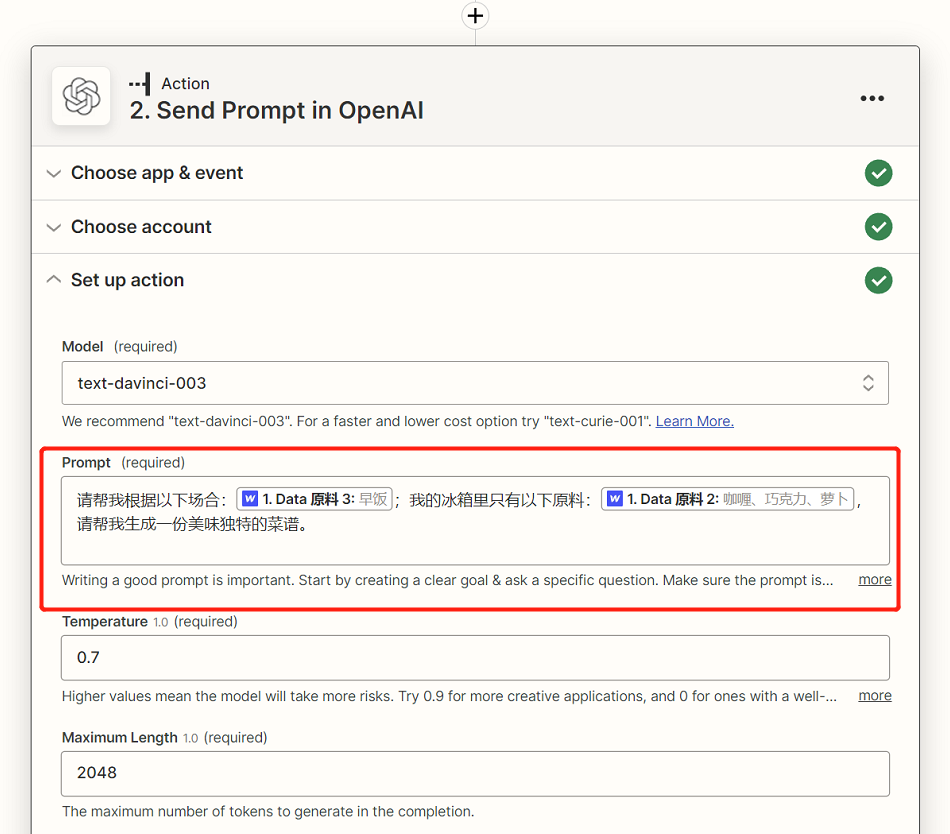Open the Learn More link
The width and height of the screenshot is (950, 834).
pos(694,421)
